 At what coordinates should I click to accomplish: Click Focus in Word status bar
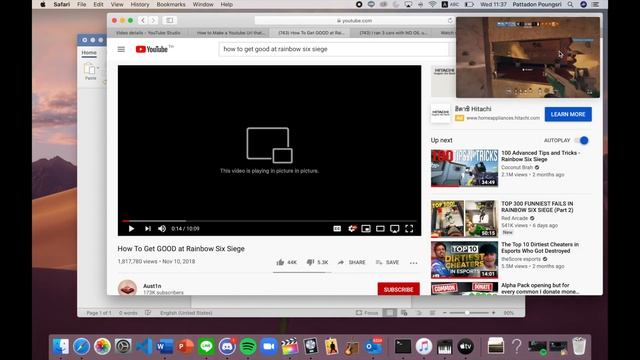(367, 313)
